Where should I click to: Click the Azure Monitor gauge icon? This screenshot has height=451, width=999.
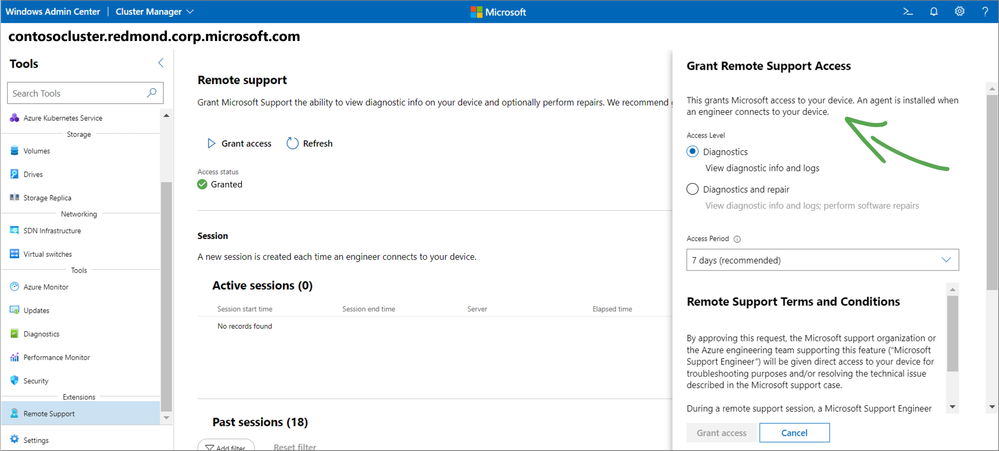click(14, 287)
